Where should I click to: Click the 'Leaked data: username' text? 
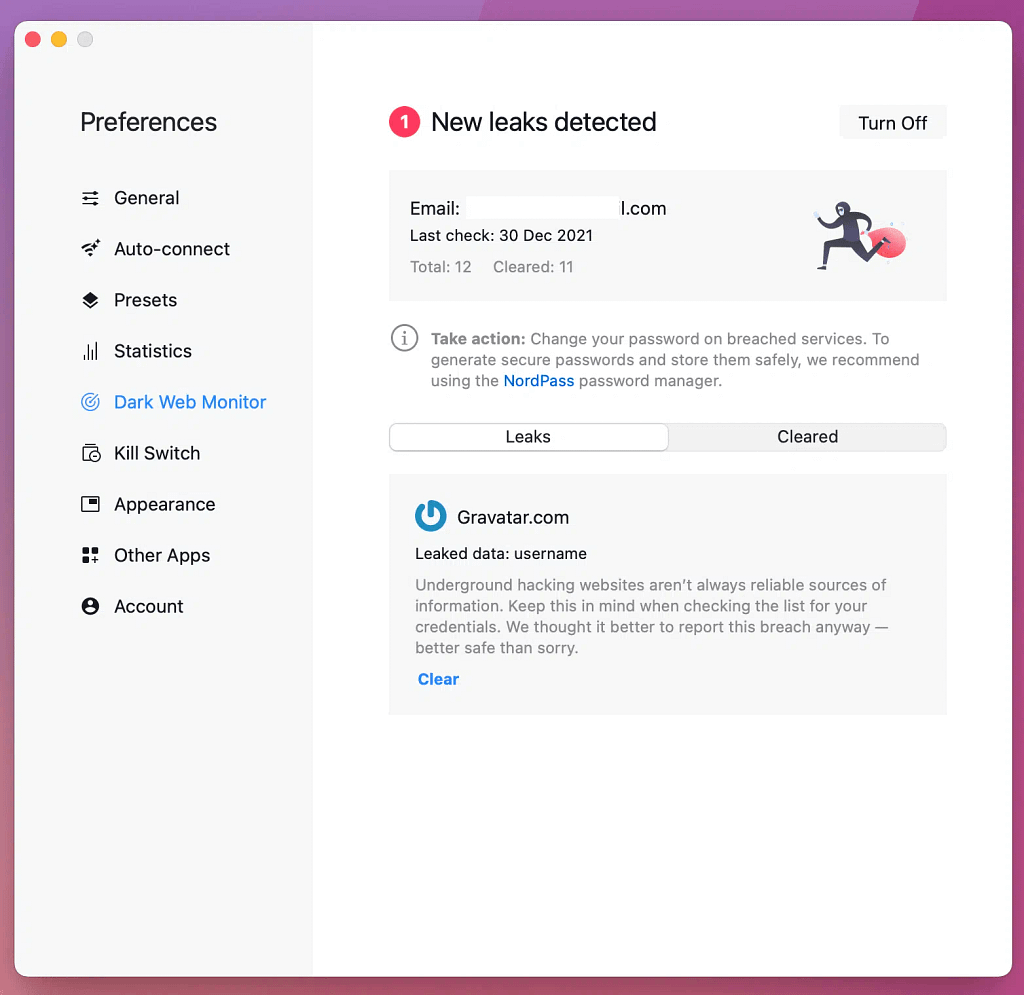pyautogui.click(x=501, y=554)
